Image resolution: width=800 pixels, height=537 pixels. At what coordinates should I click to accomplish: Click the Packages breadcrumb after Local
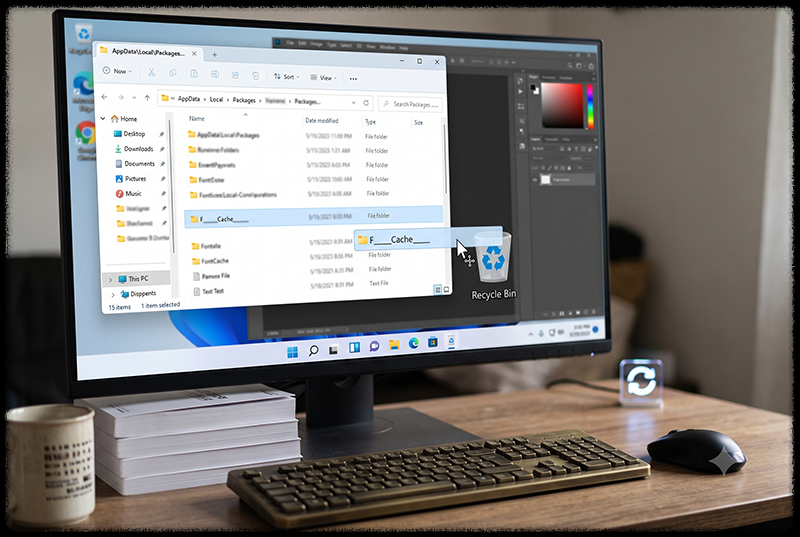(x=244, y=100)
